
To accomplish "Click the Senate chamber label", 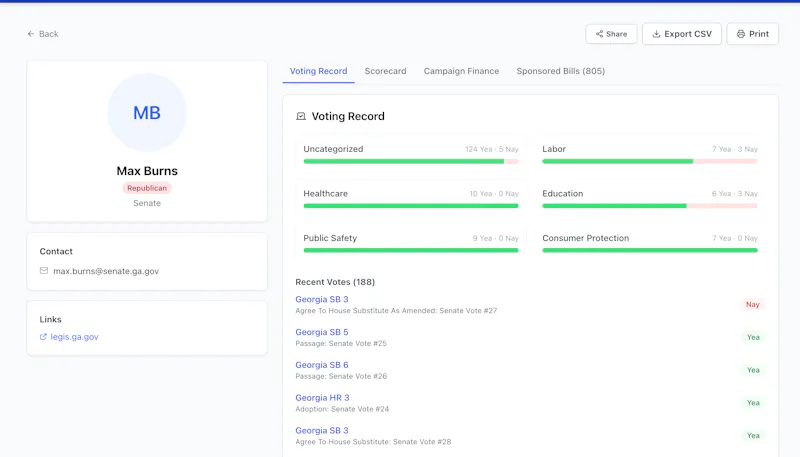I will [147, 203].
